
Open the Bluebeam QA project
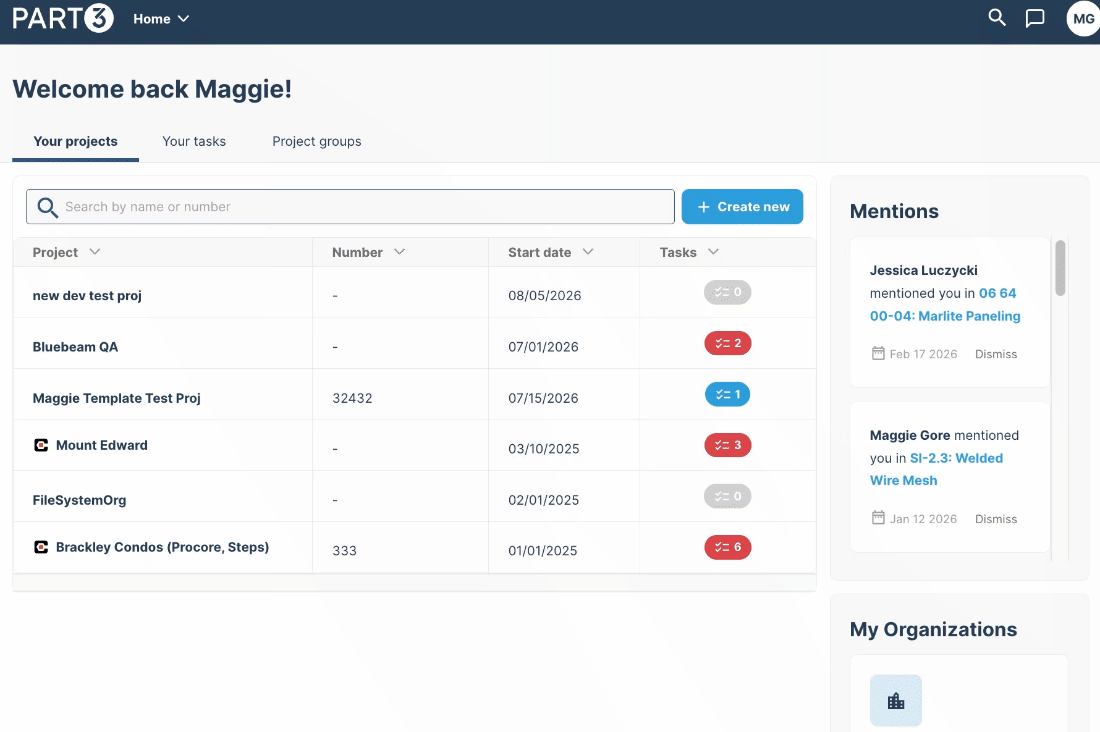pyautogui.click(x=75, y=347)
